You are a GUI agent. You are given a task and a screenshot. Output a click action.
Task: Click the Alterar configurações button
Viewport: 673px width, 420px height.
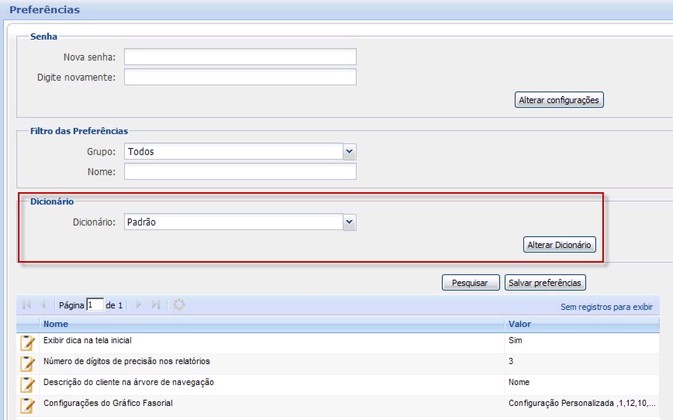pos(559,100)
